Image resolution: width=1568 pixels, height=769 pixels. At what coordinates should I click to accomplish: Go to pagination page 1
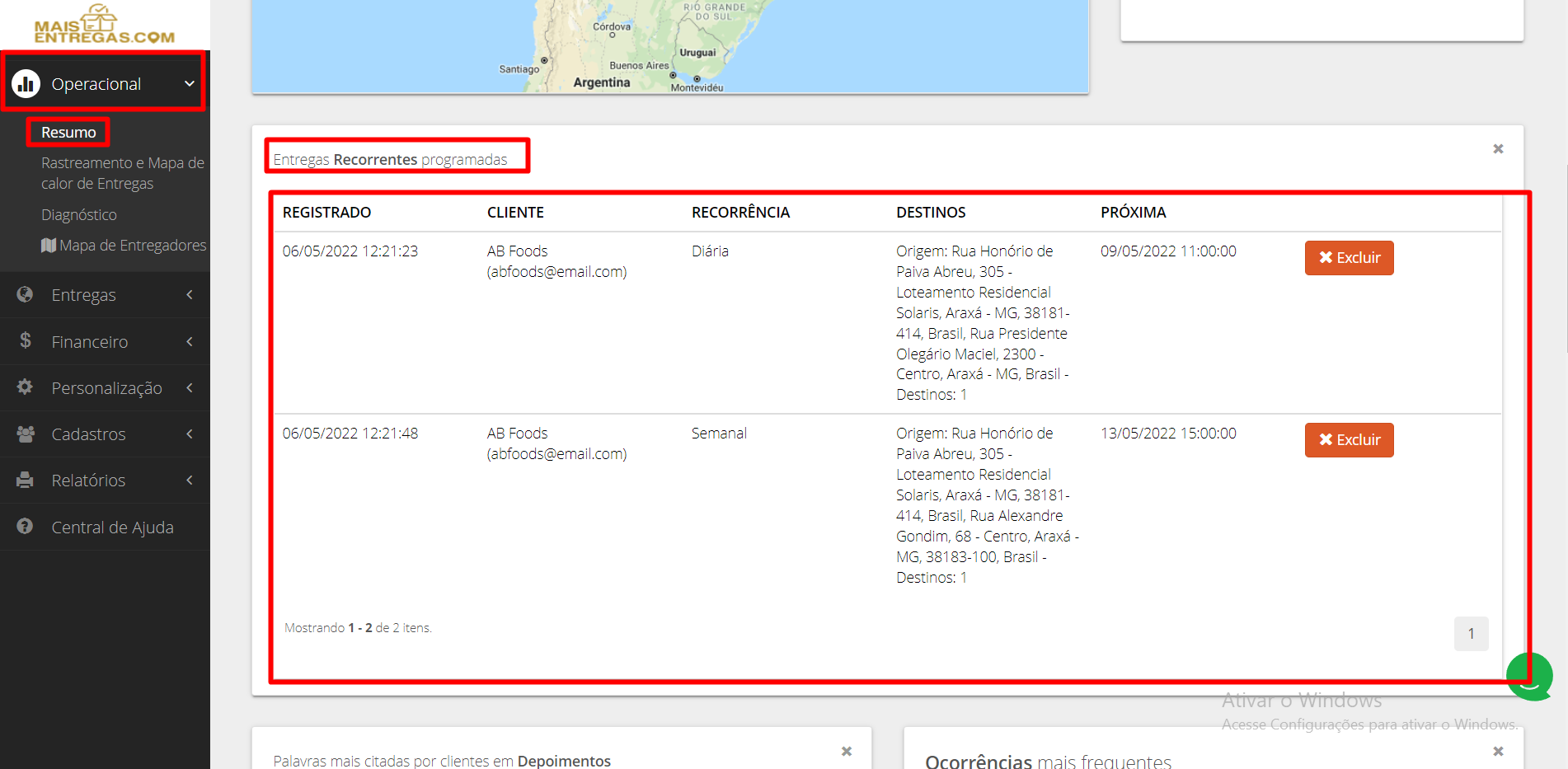[1471, 634]
